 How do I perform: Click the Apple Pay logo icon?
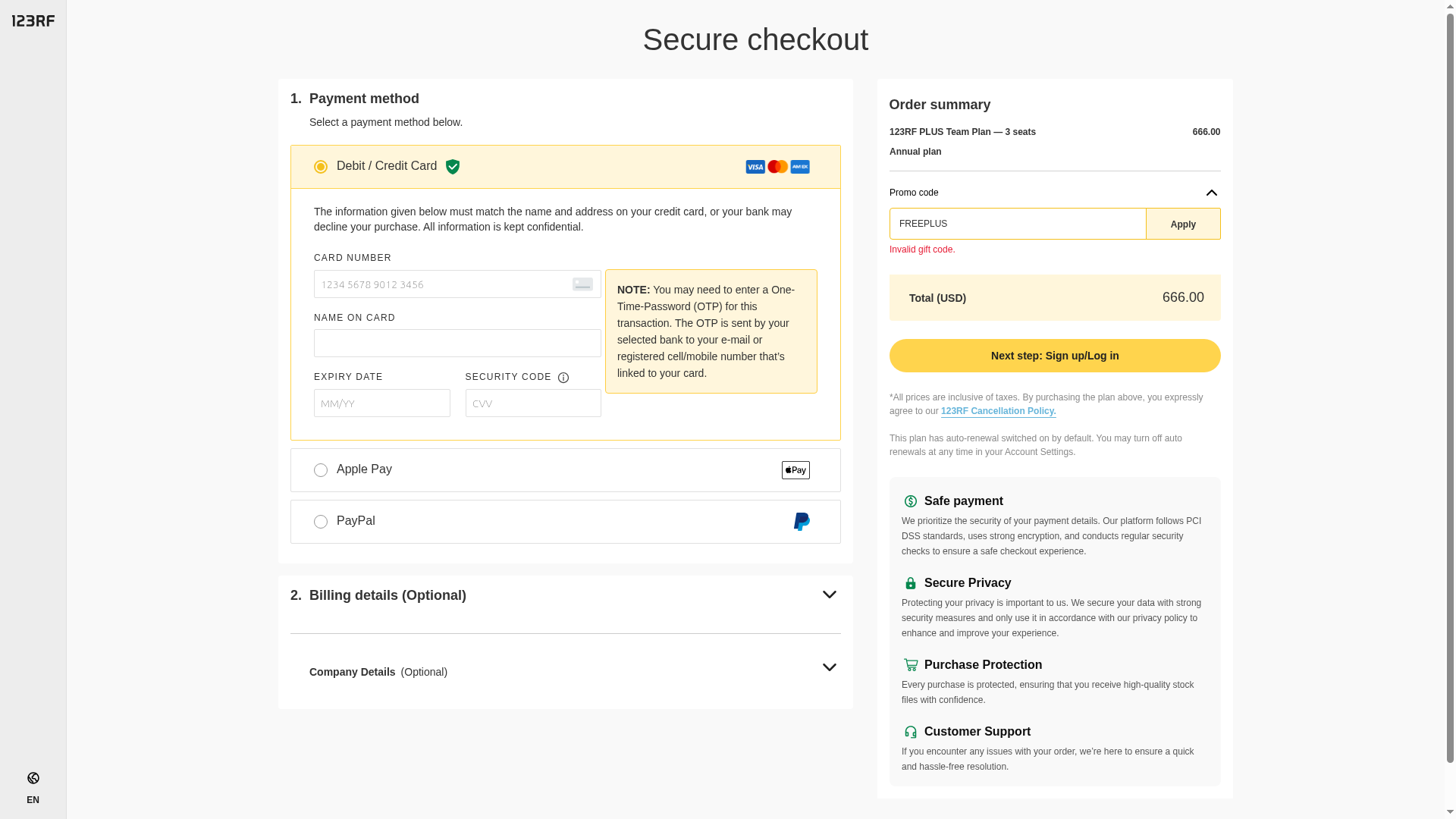click(795, 470)
